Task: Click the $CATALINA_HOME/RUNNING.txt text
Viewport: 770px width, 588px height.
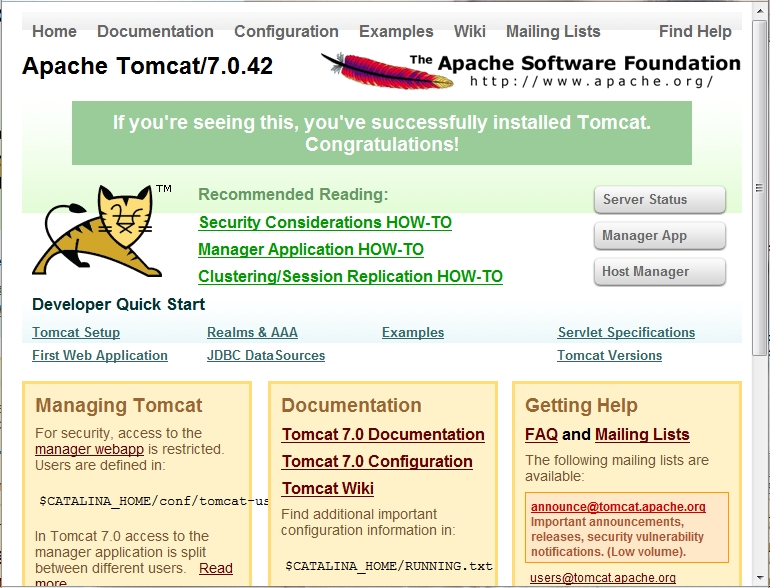Action: 389,566
